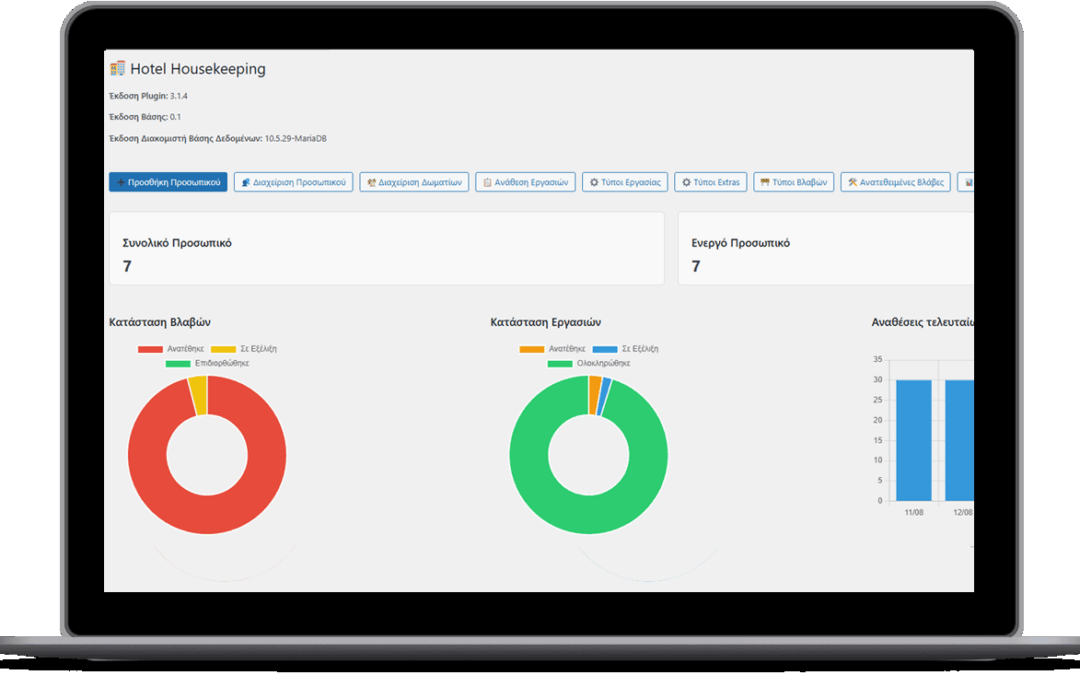Click the 11/08 bar in assignments chart
This screenshot has width=1080, height=675.
[913, 440]
